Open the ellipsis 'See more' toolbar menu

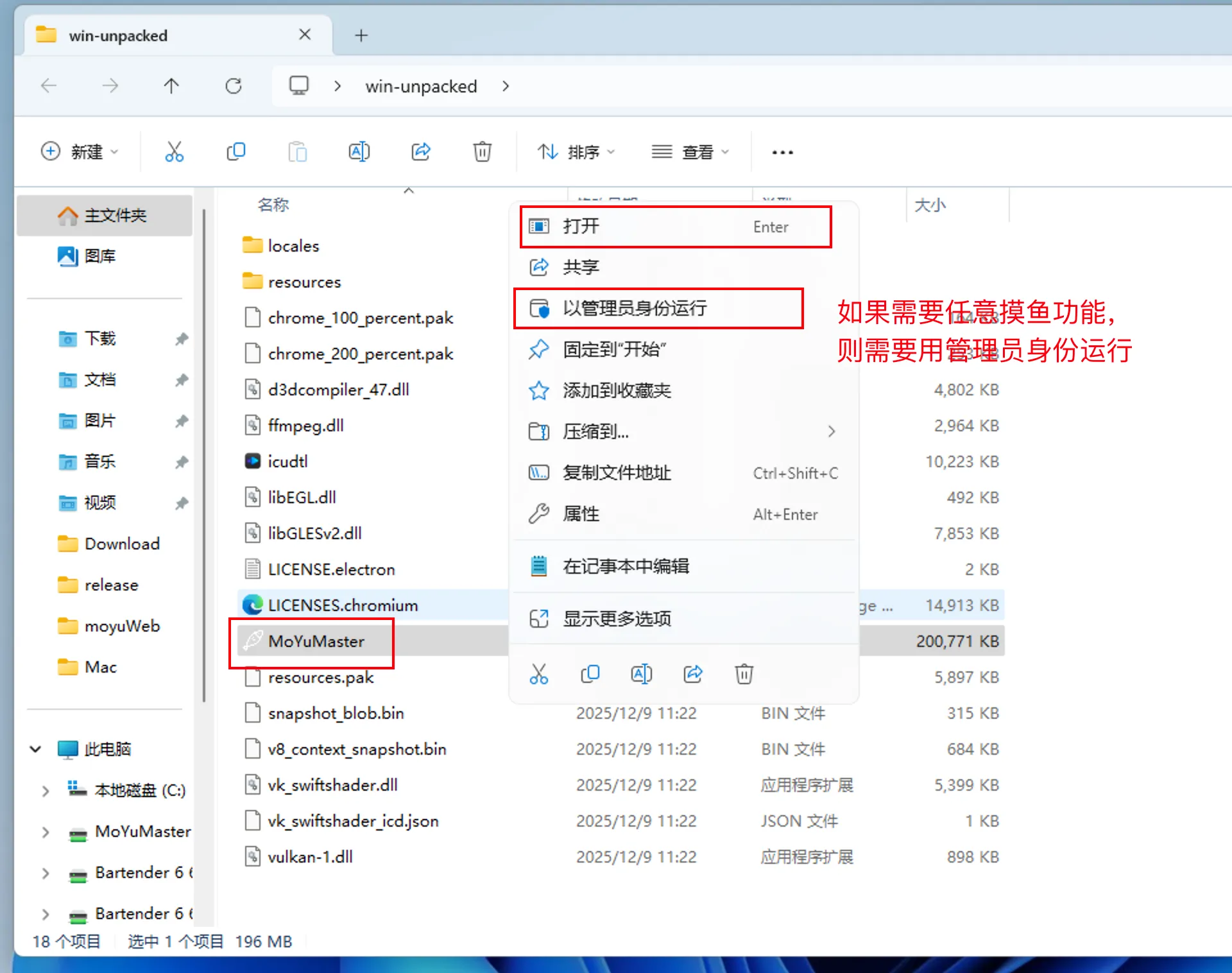782,151
